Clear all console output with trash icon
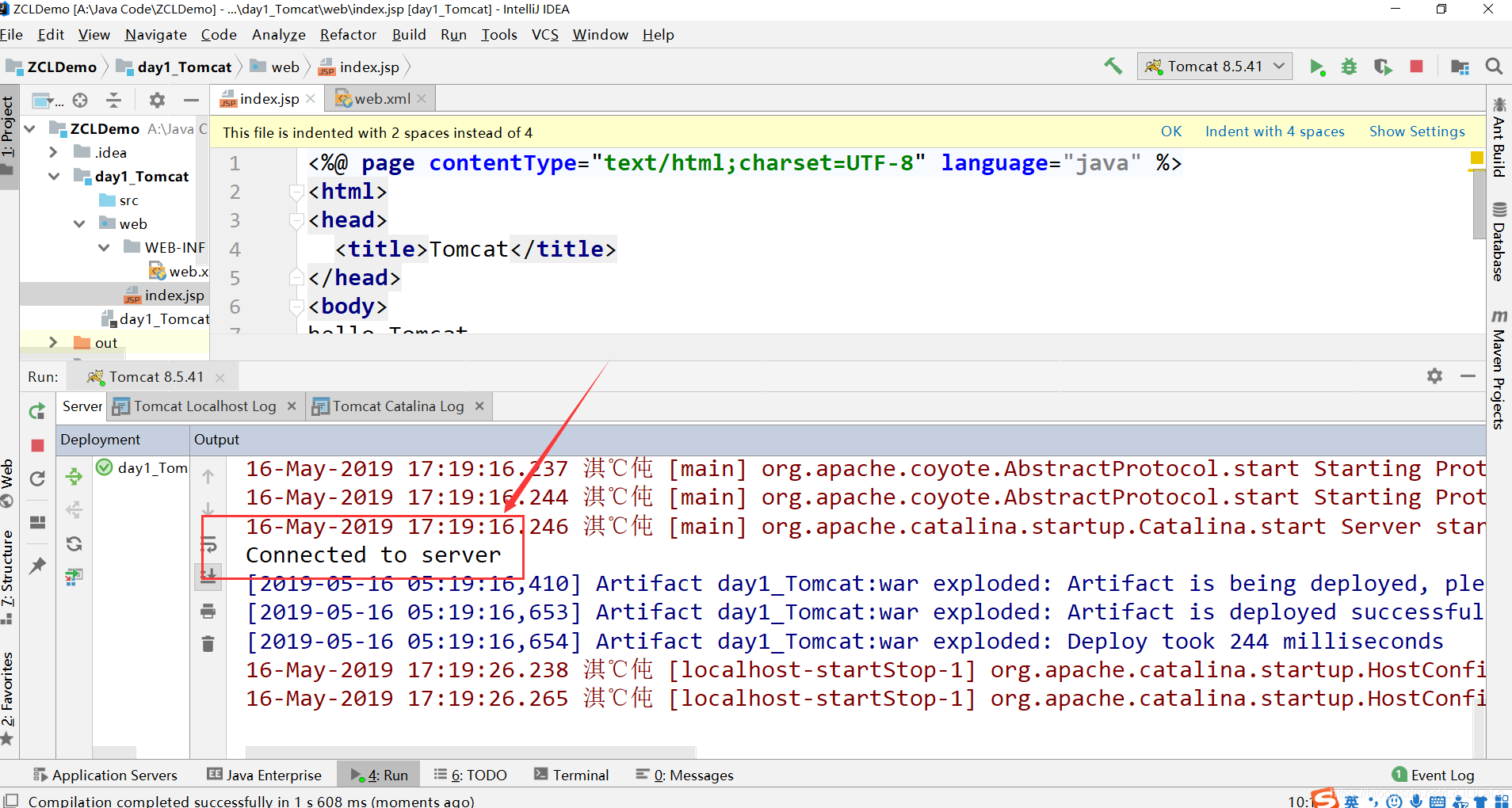1512x808 pixels. click(x=208, y=644)
